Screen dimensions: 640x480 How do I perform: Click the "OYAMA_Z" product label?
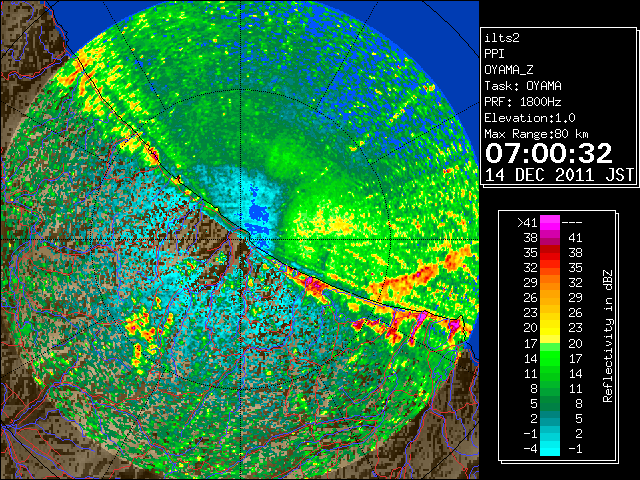click(509, 70)
